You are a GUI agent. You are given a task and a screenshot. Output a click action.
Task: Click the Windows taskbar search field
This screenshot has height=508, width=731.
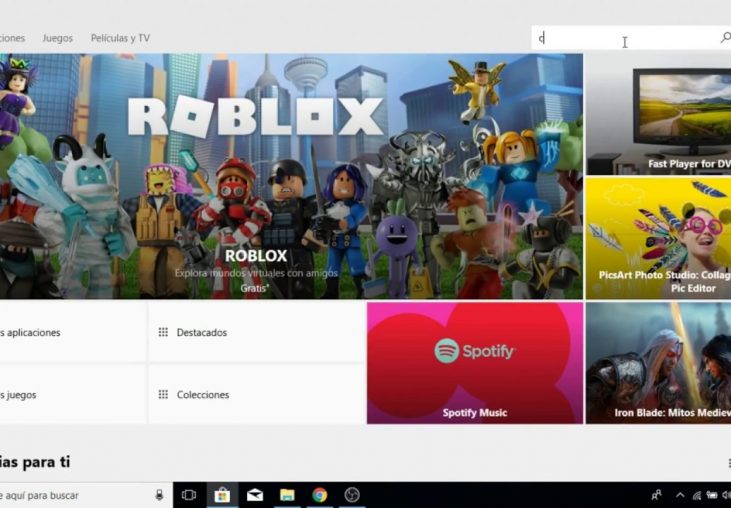(86, 495)
